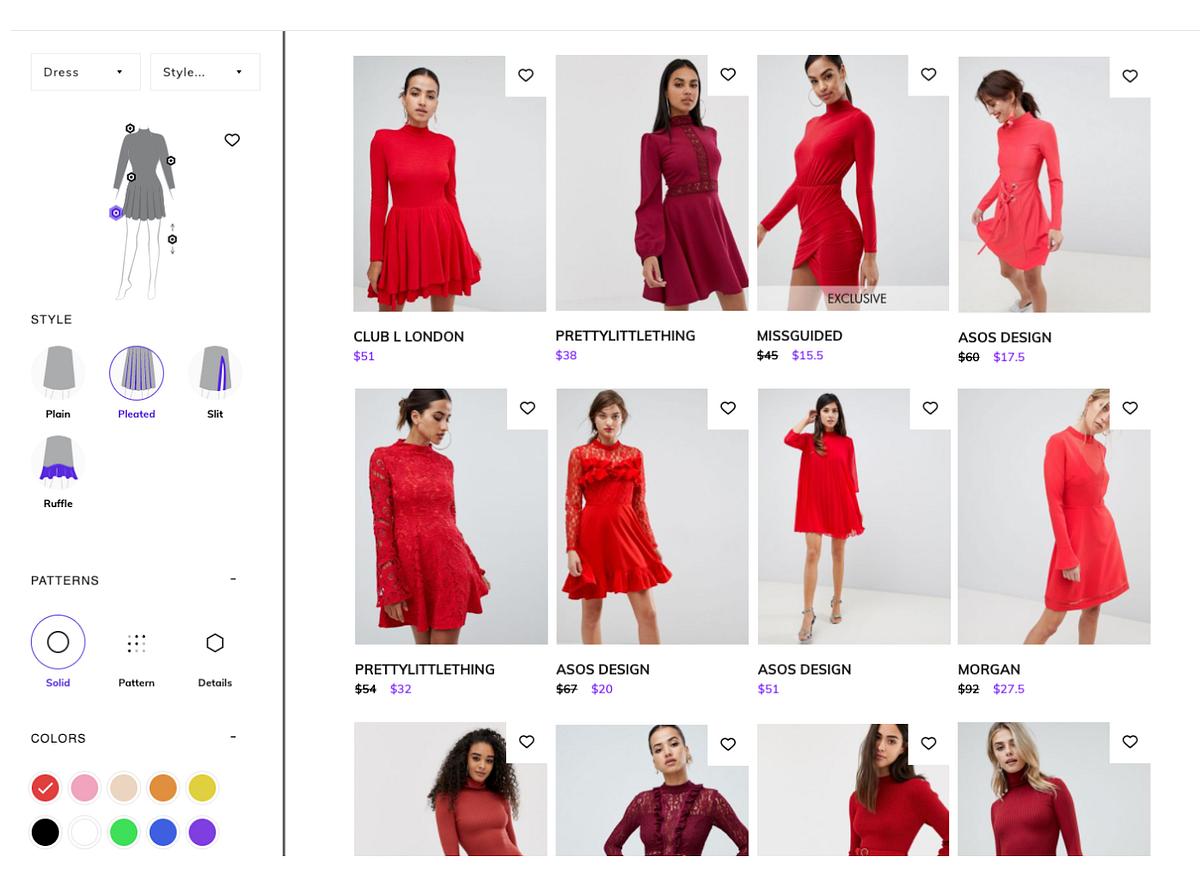1200x894 pixels.
Task: Open the Dress category dropdown
Action: [85, 71]
